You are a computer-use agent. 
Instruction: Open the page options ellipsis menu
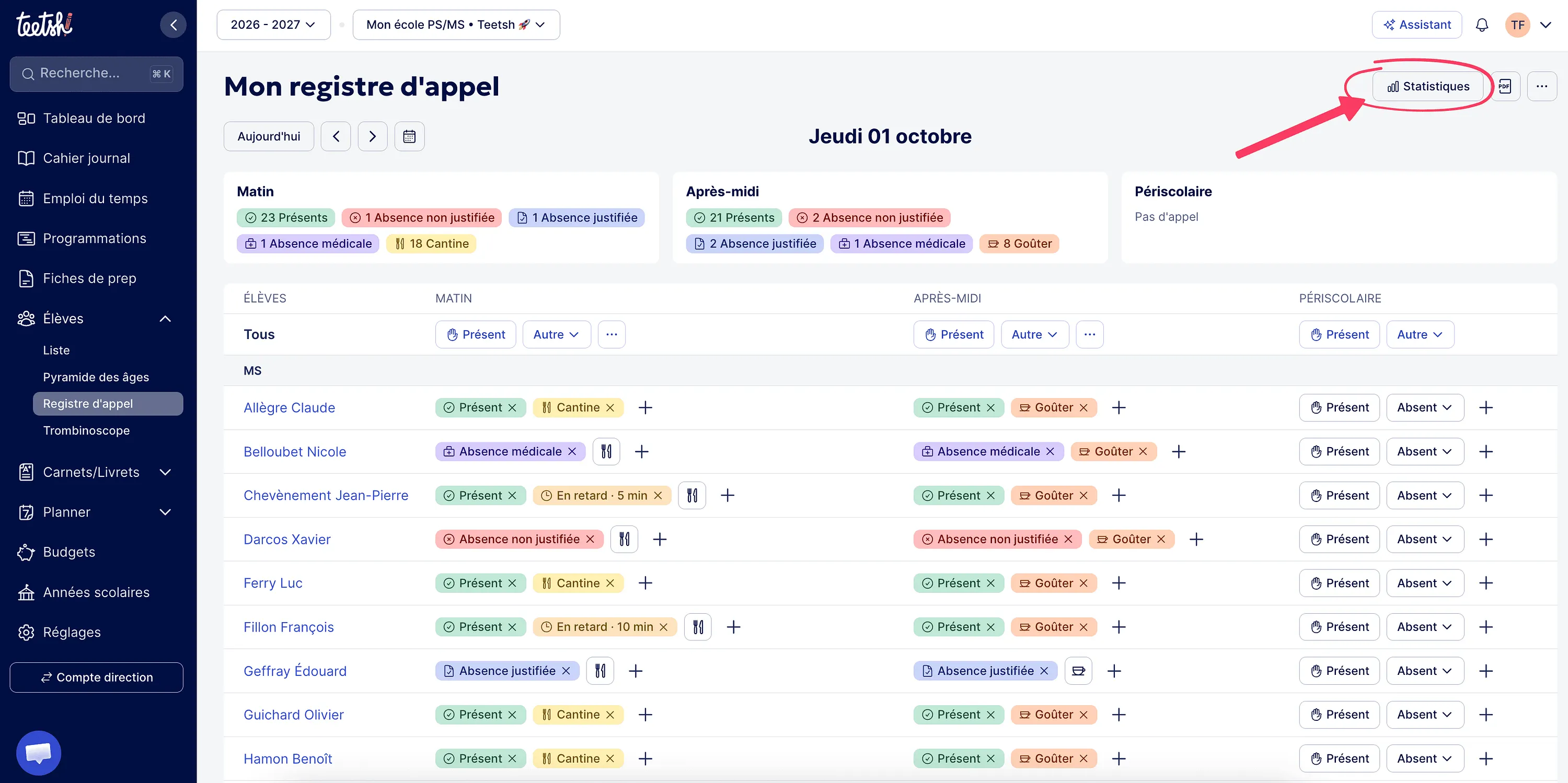[1542, 86]
